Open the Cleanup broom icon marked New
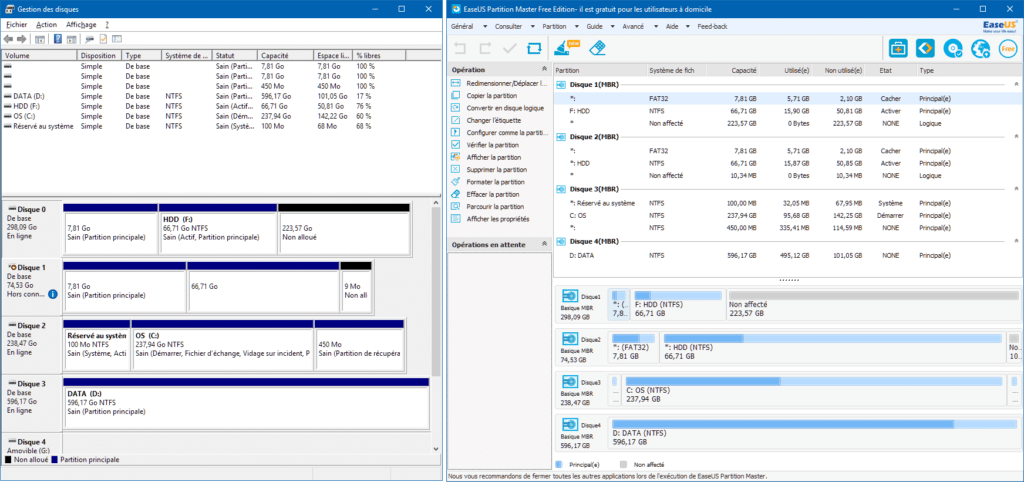 coord(566,47)
